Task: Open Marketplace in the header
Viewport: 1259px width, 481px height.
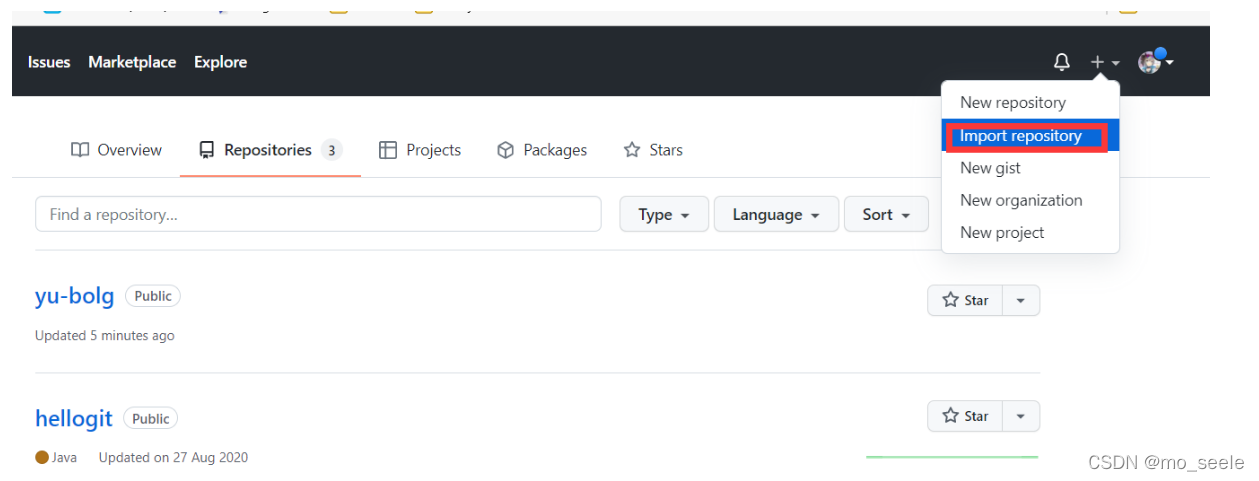Action: point(132,62)
